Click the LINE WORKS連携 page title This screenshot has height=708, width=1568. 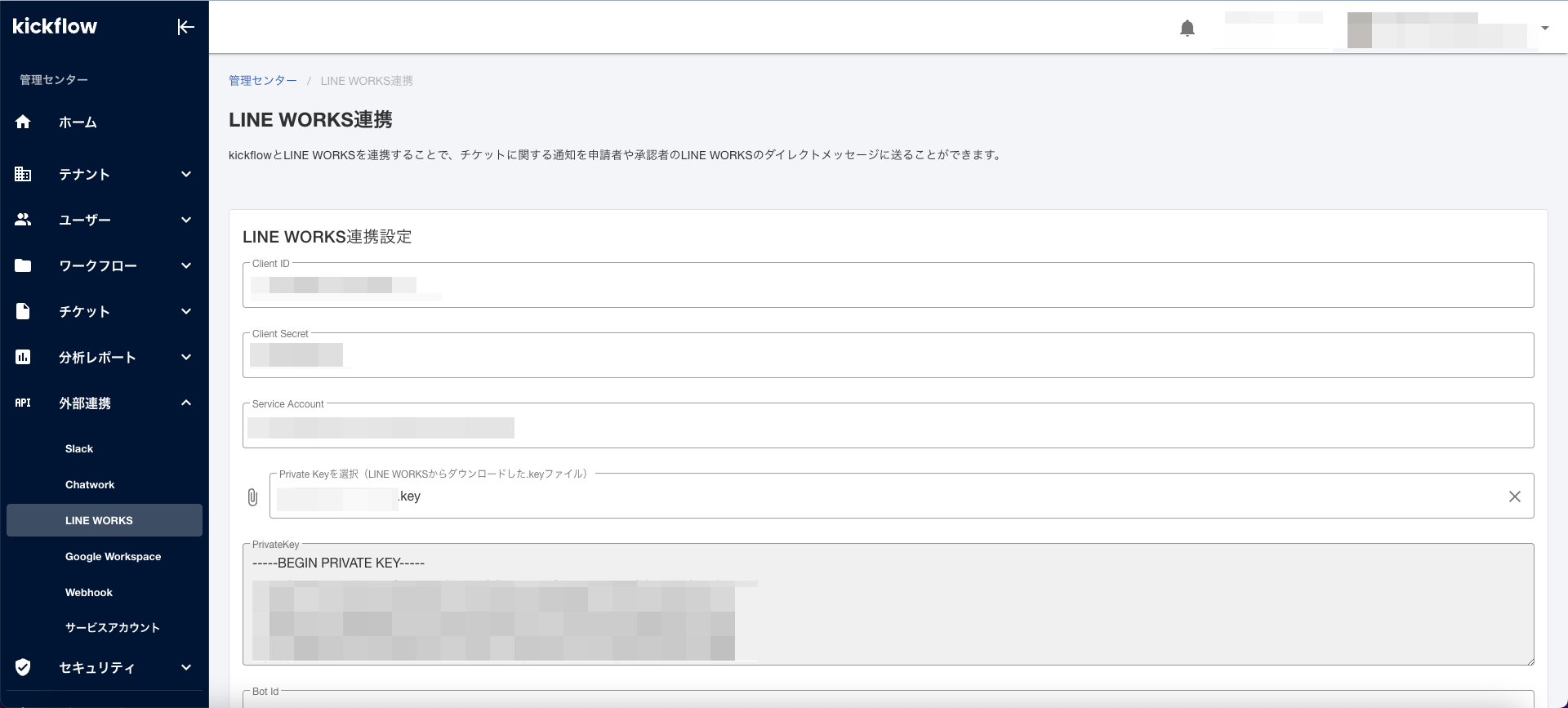coord(310,120)
